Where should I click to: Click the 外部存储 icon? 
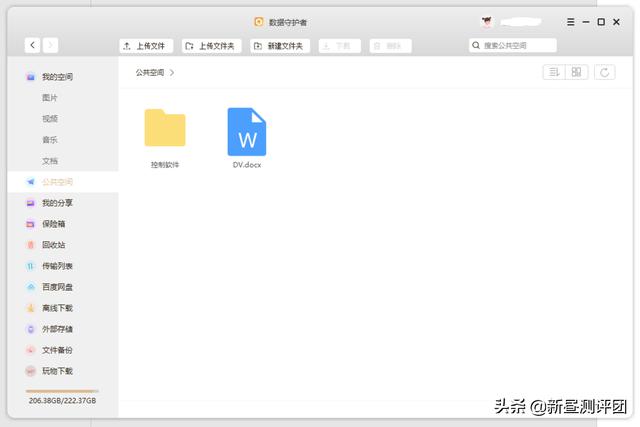click(31, 329)
